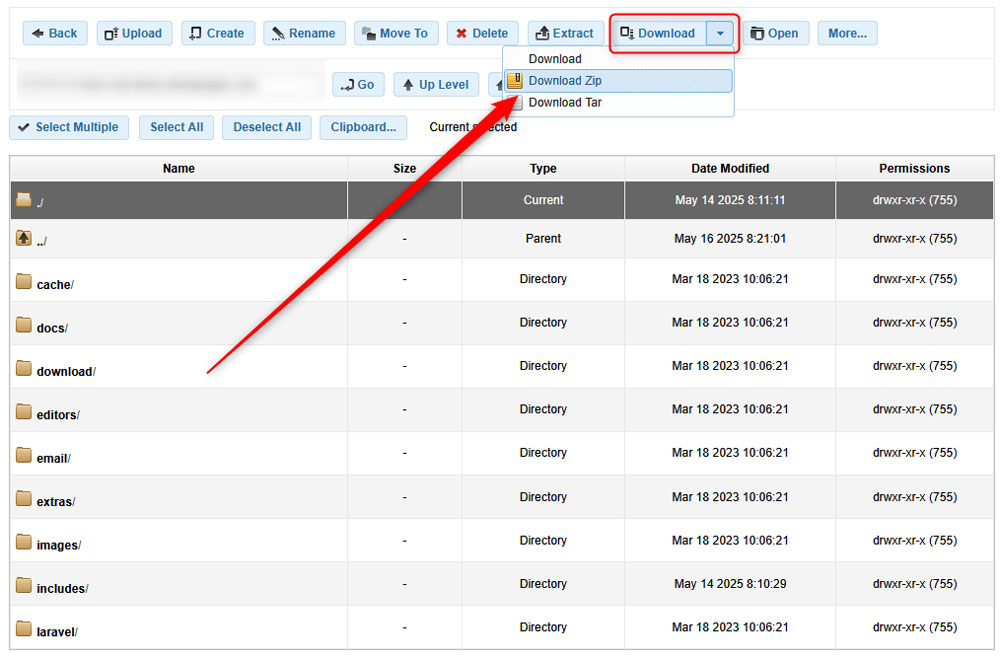Open the More... menu
The height and width of the screenshot is (658, 1000).
tap(847, 32)
